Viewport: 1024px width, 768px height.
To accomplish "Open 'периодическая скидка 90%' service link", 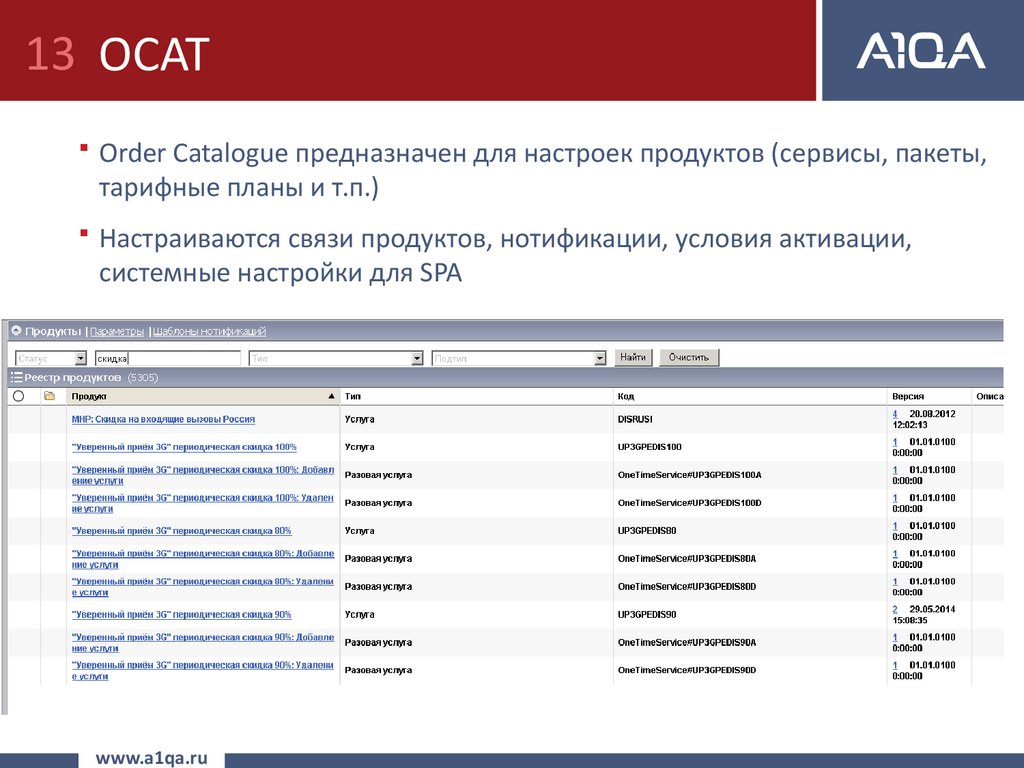I will point(182,615).
